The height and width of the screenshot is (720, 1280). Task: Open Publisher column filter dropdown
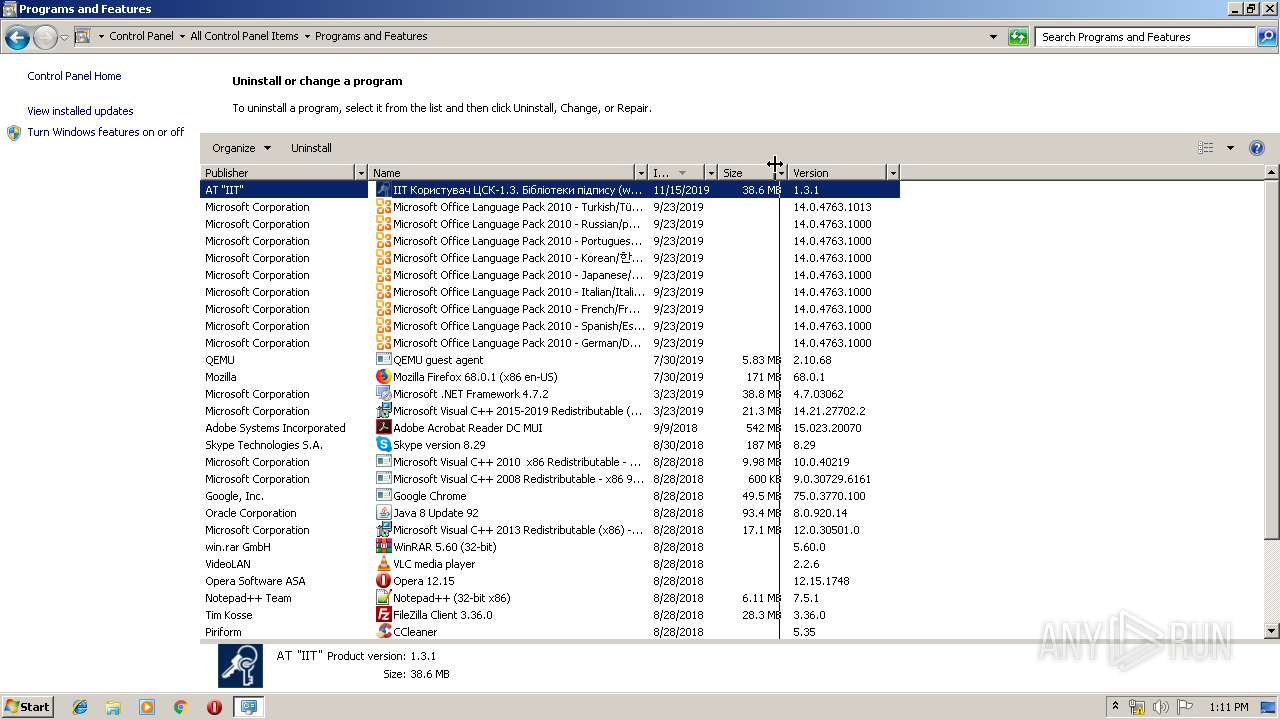[x=361, y=173]
